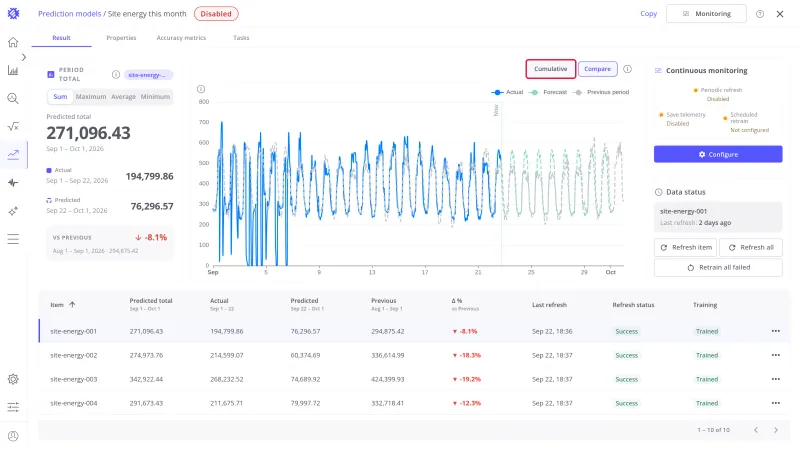Open the bar chart dashboards sidebar icon
This screenshot has height=450, width=800.
(13, 70)
